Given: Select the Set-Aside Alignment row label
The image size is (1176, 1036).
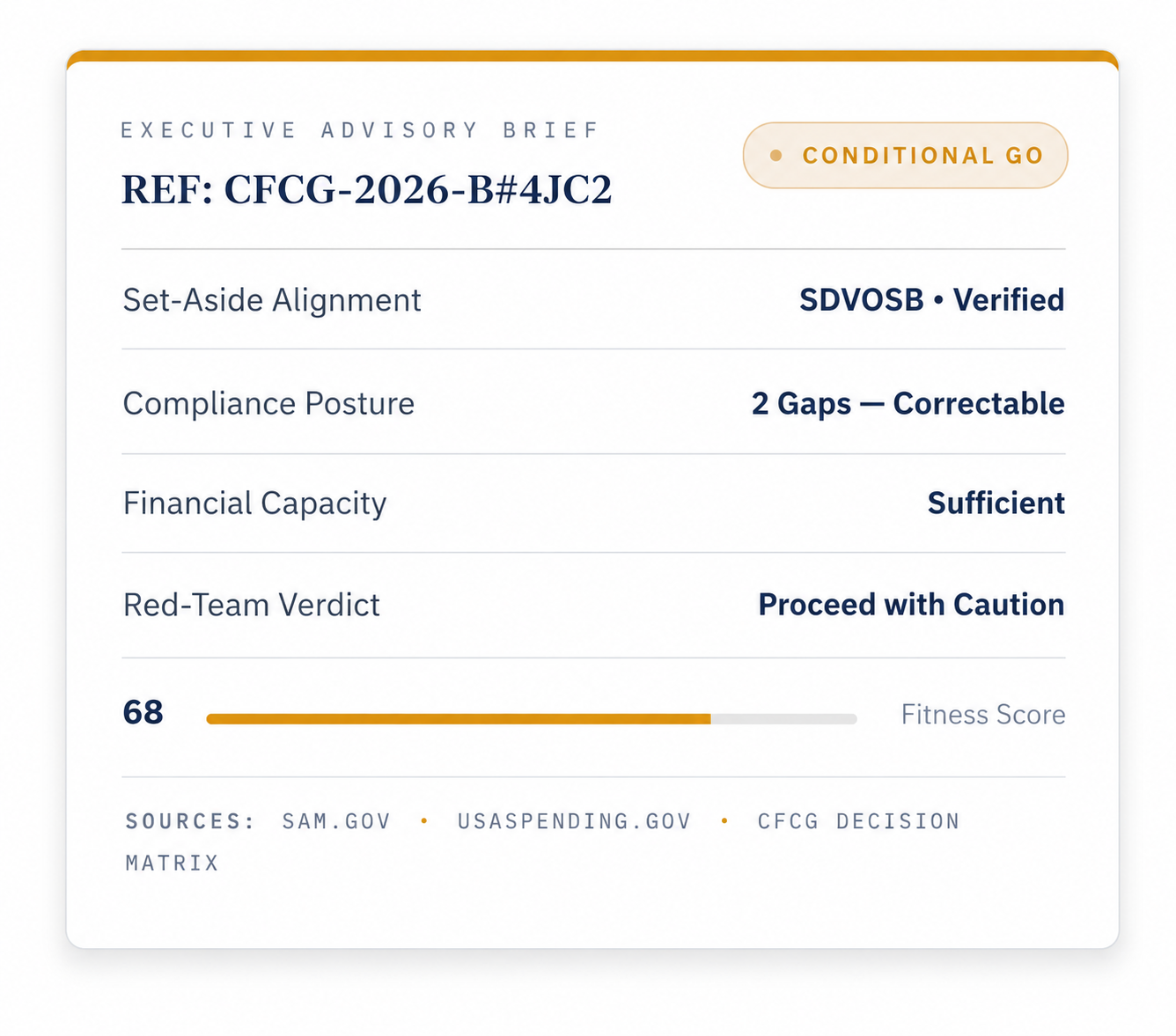Looking at the screenshot, I should coord(272,300).
